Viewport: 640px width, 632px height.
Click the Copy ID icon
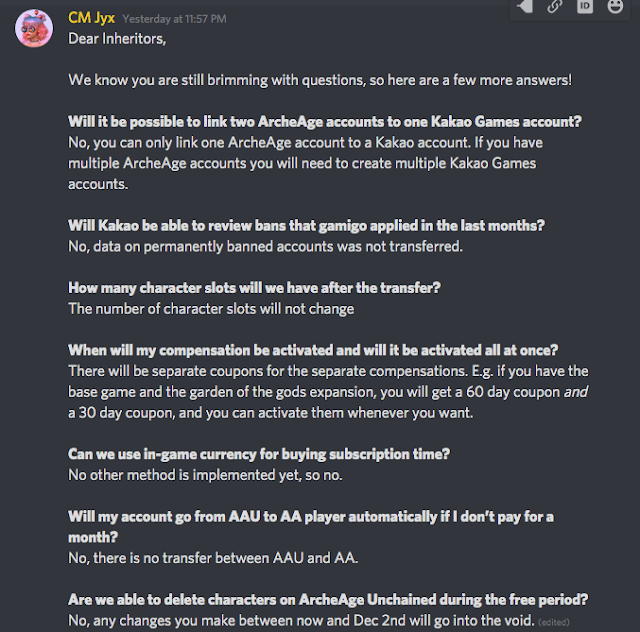pos(585,7)
